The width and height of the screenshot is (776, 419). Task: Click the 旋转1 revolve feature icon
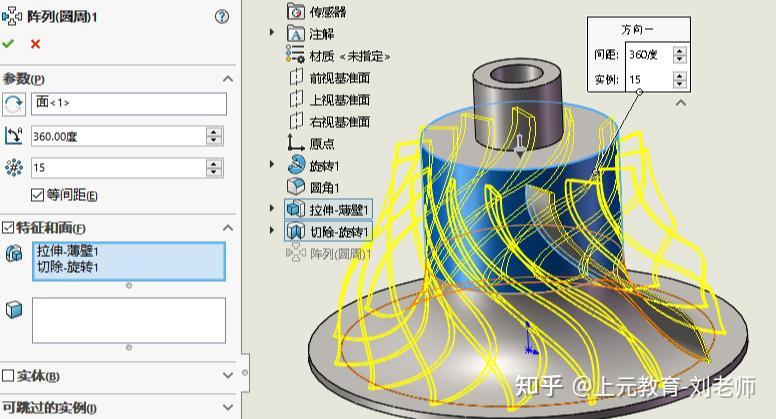click(296, 165)
